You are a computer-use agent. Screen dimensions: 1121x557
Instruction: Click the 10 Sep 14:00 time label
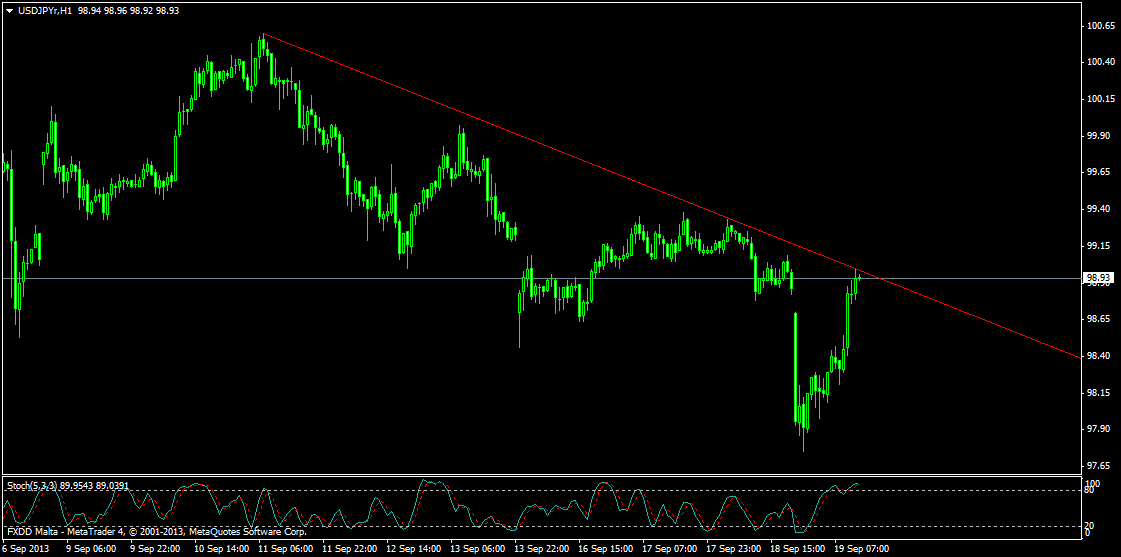(x=222, y=549)
